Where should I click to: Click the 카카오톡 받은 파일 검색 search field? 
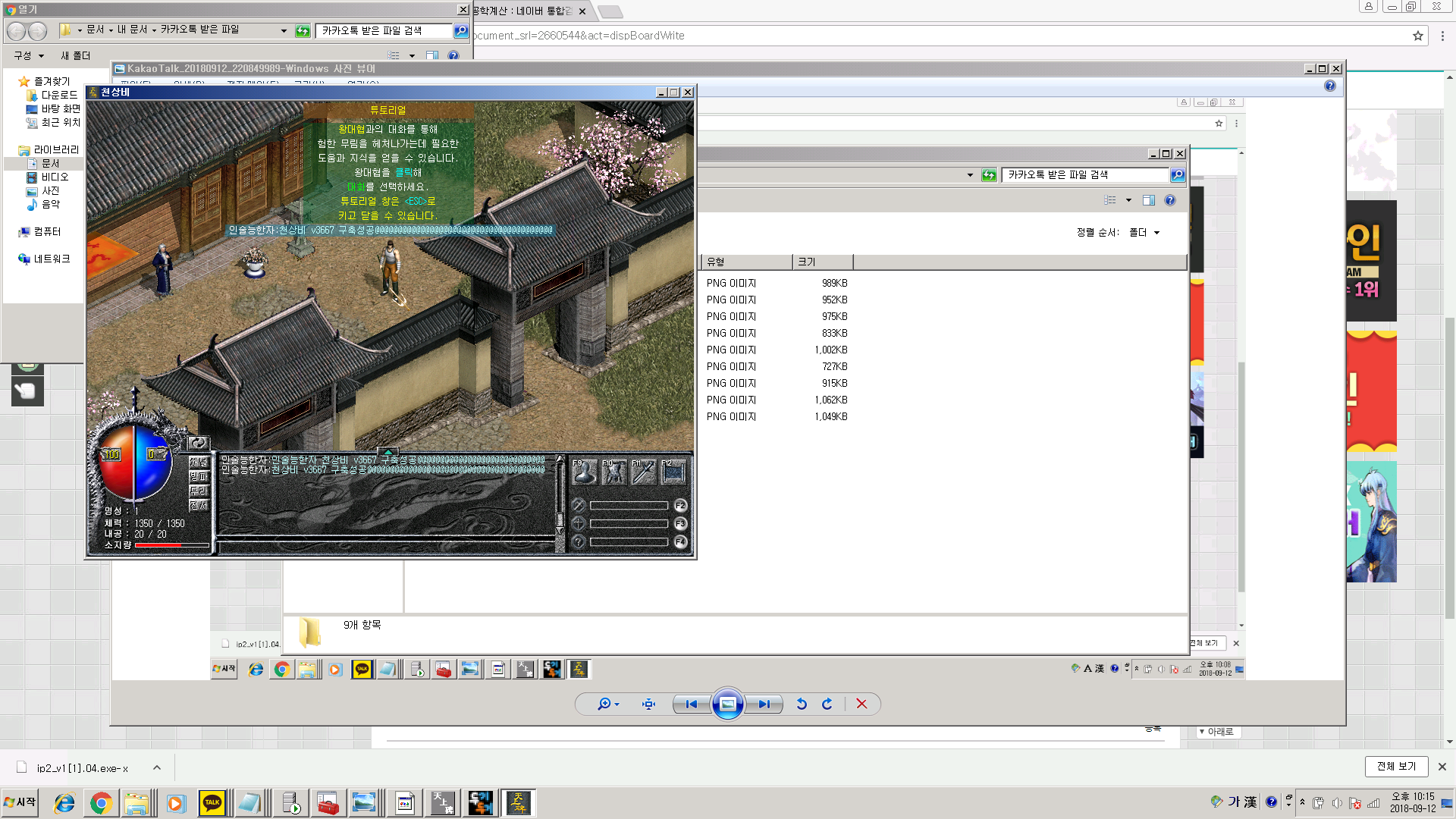(x=383, y=30)
